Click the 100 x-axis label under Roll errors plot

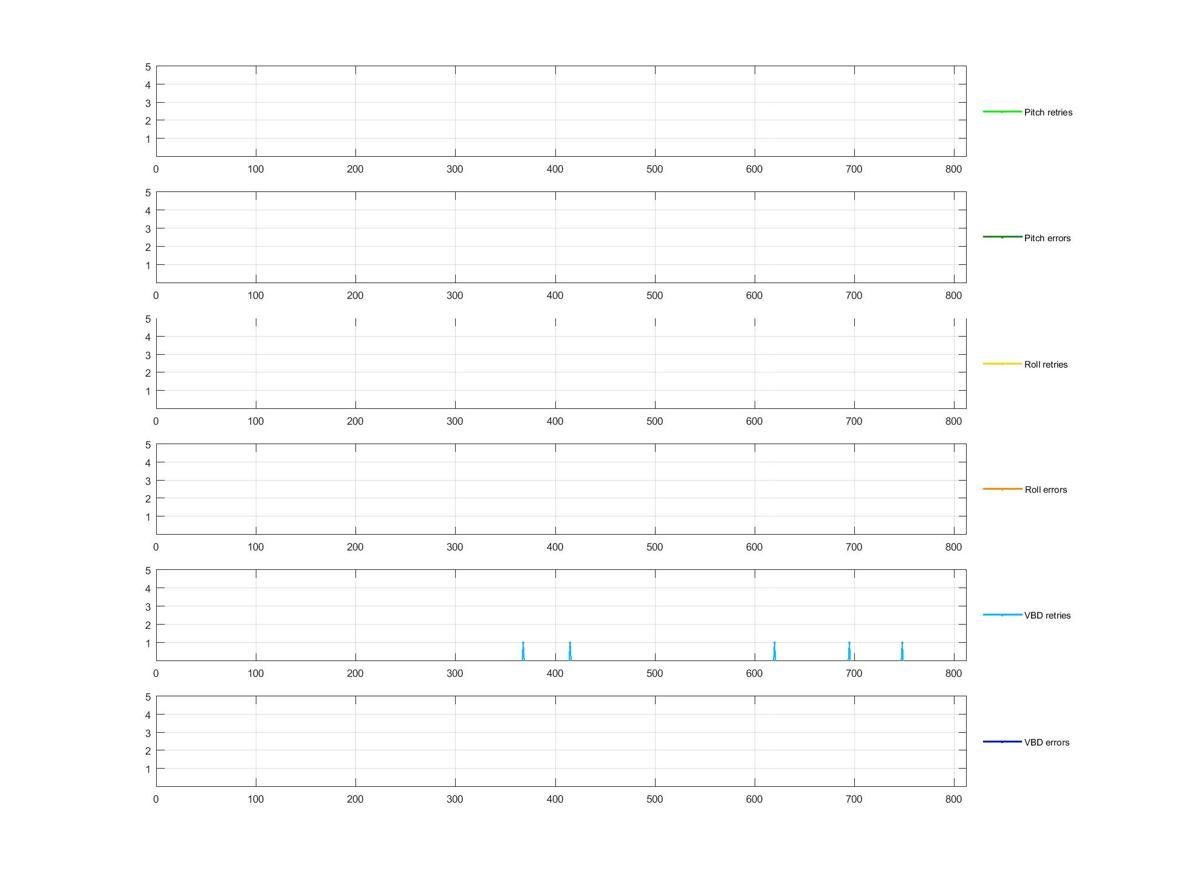tap(256, 548)
